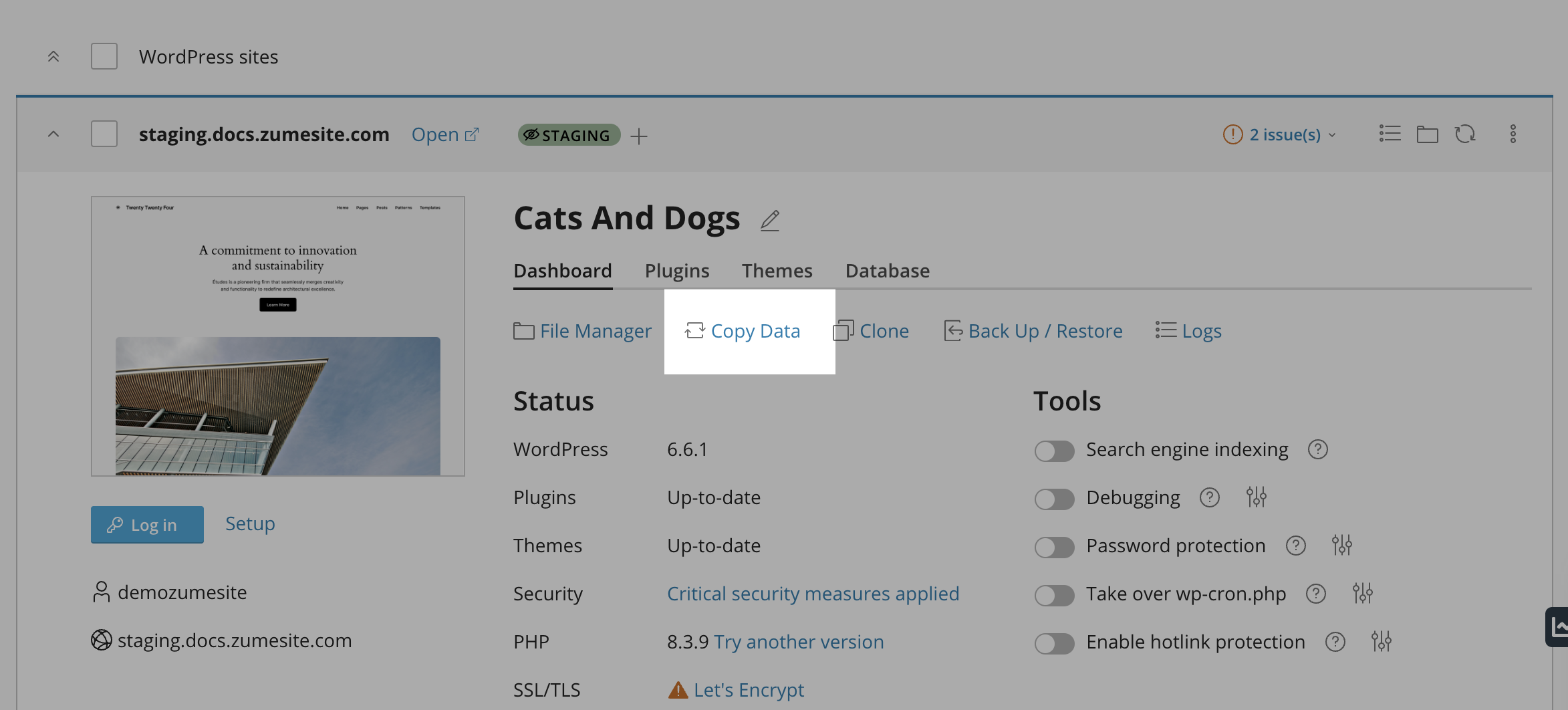This screenshot has width=1568, height=710.
Task: Show help for Take over wp-cron.php
Action: pyautogui.click(x=1315, y=594)
